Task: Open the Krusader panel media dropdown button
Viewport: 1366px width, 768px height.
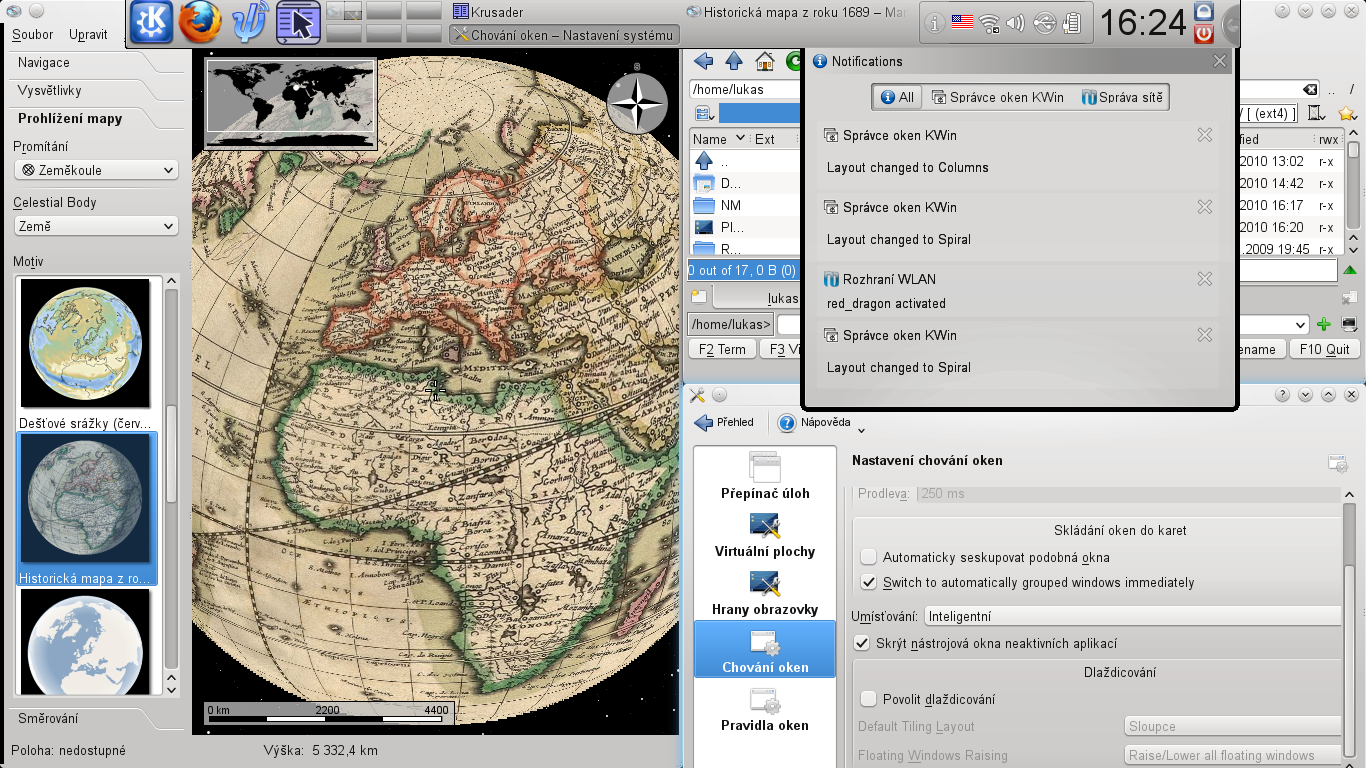Action: tap(703, 113)
